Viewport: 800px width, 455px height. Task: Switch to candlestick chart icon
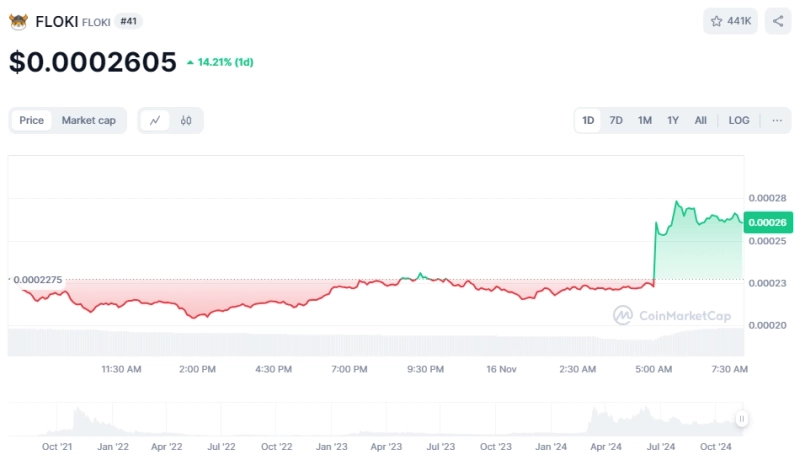click(186, 121)
